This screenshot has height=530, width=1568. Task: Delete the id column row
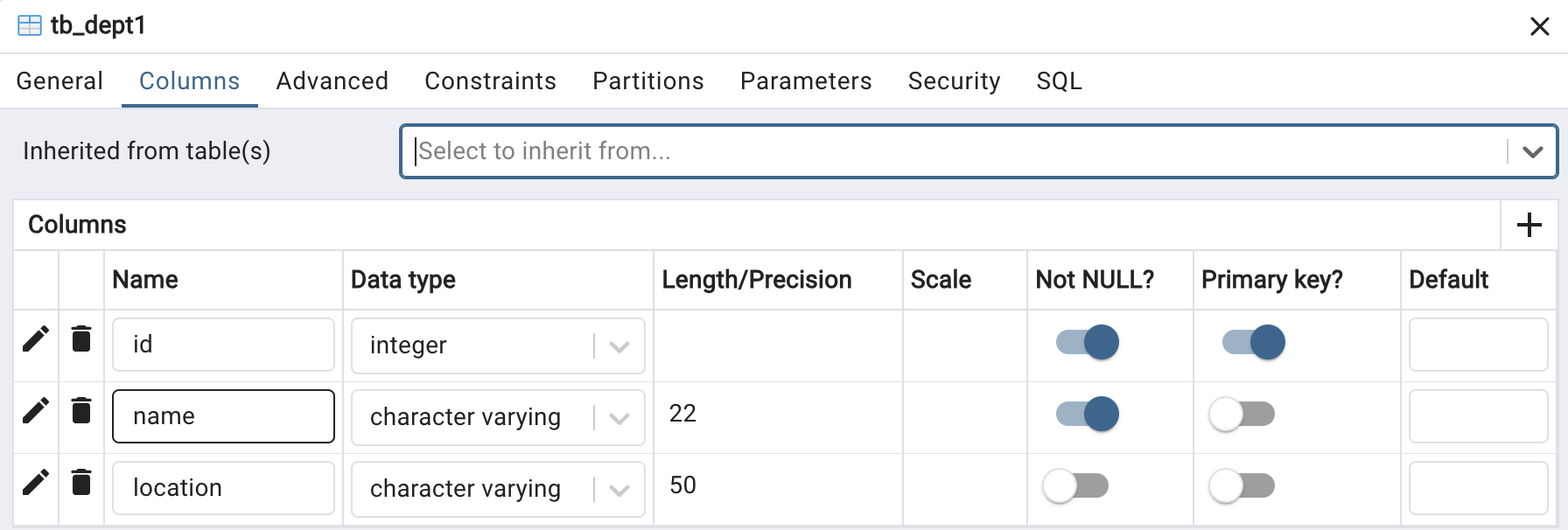[x=81, y=338]
